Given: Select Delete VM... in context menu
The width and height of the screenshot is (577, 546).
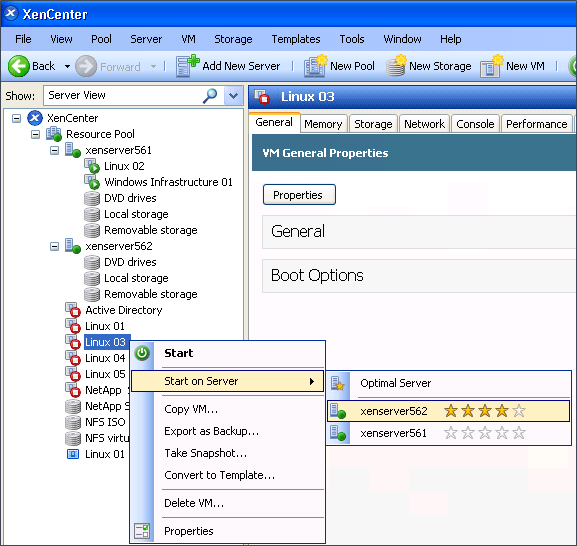Looking at the screenshot, I should [x=227, y=503].
